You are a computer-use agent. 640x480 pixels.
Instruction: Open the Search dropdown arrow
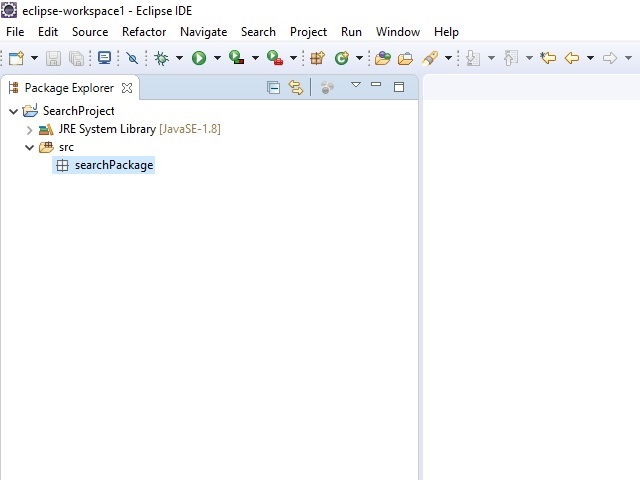[448, 58]
